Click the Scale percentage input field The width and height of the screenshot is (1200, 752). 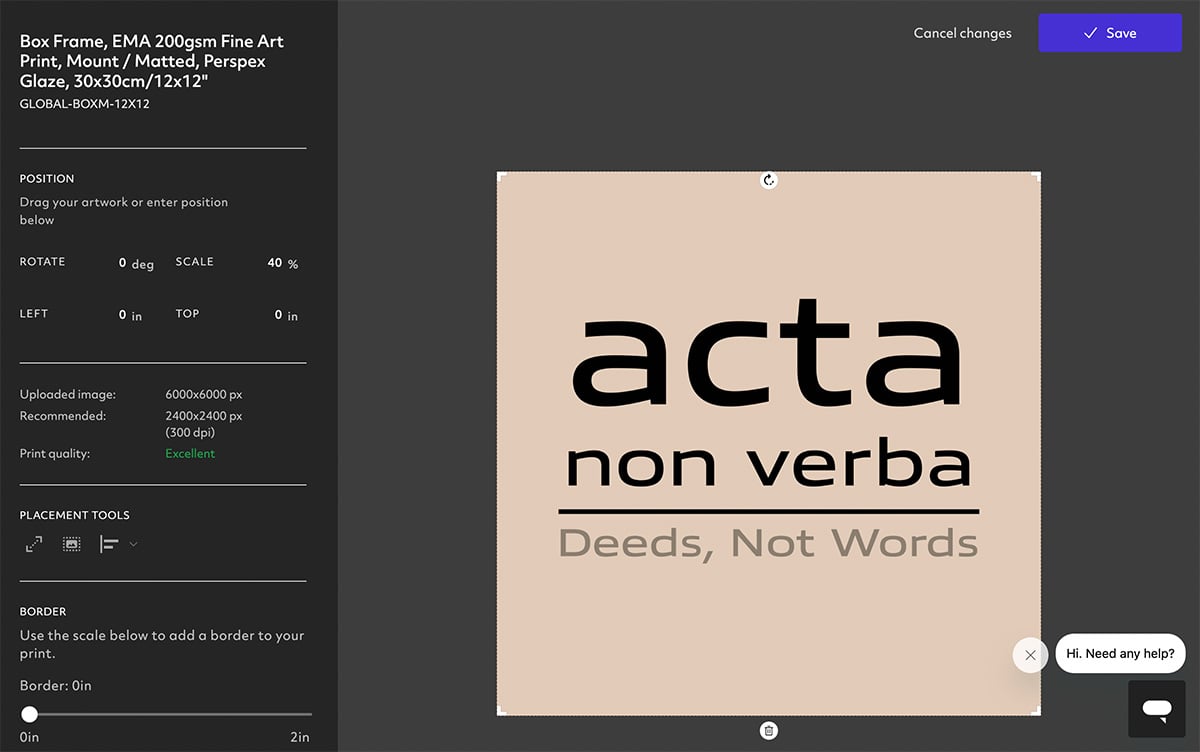coord(274,263)
